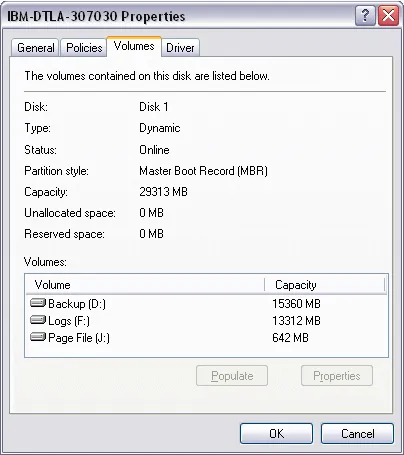Click the 15360 MB capacity cell
This screenshot has width=404, height=455.
pyautogui.click(x=296, y=304)
